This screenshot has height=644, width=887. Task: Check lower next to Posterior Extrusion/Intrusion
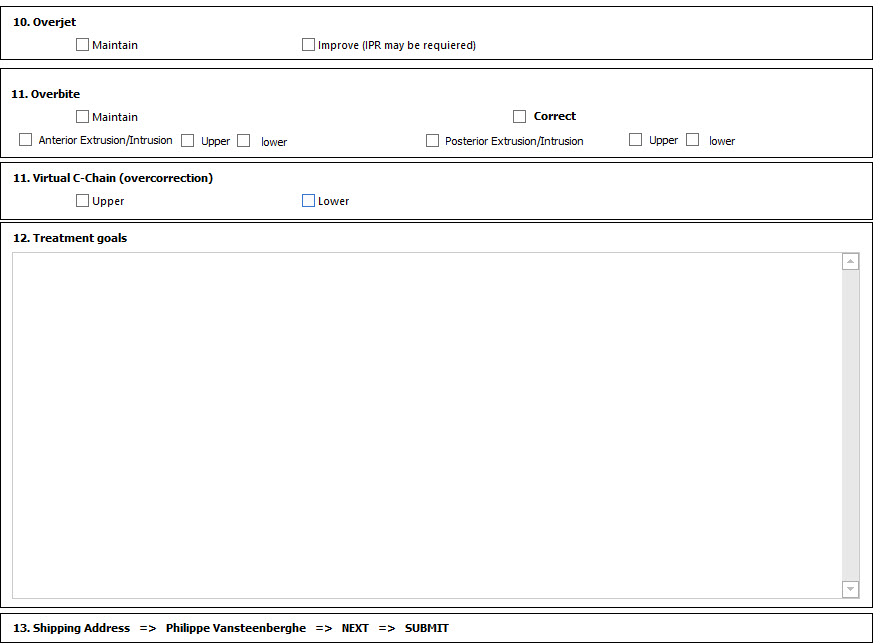(x=693, y=140)
